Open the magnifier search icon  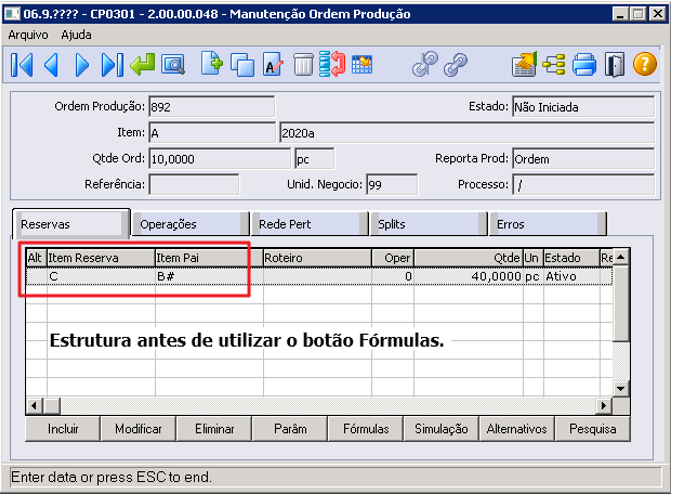pyautogui.click(x=173, y=65)
